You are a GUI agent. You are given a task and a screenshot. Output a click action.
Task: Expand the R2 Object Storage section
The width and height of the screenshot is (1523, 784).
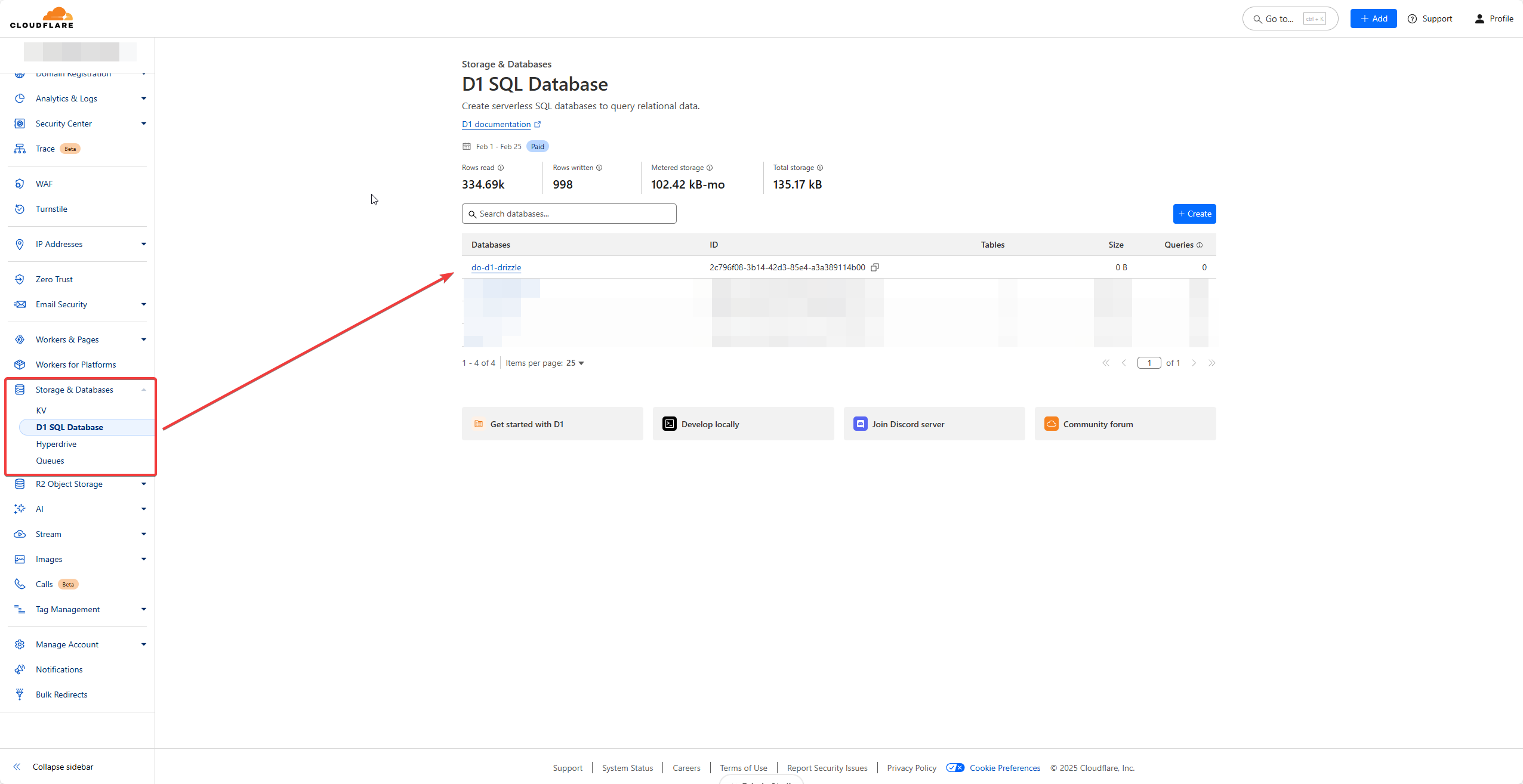click(144, 484)
